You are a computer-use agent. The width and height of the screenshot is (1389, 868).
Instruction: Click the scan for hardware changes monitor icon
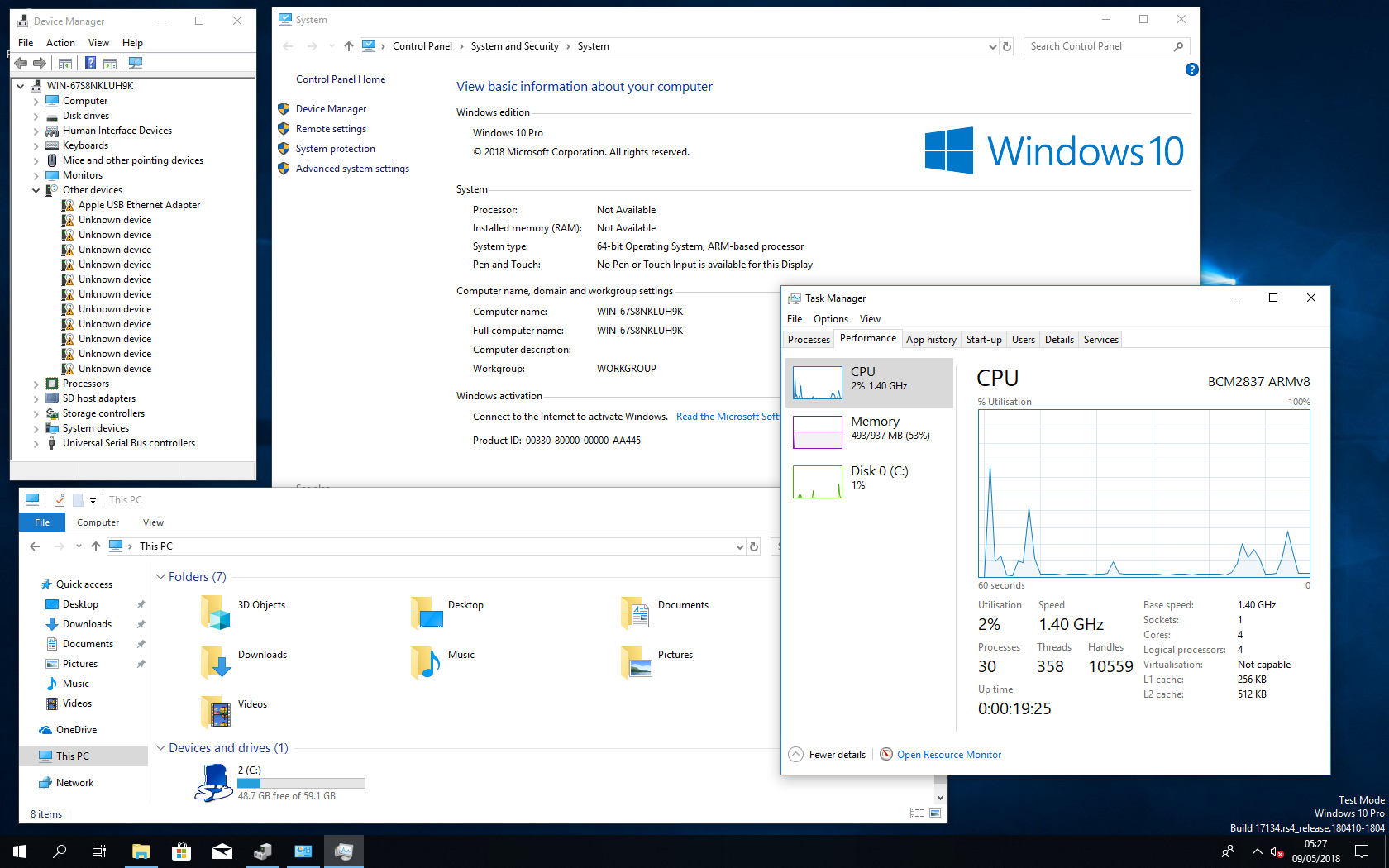136,63
